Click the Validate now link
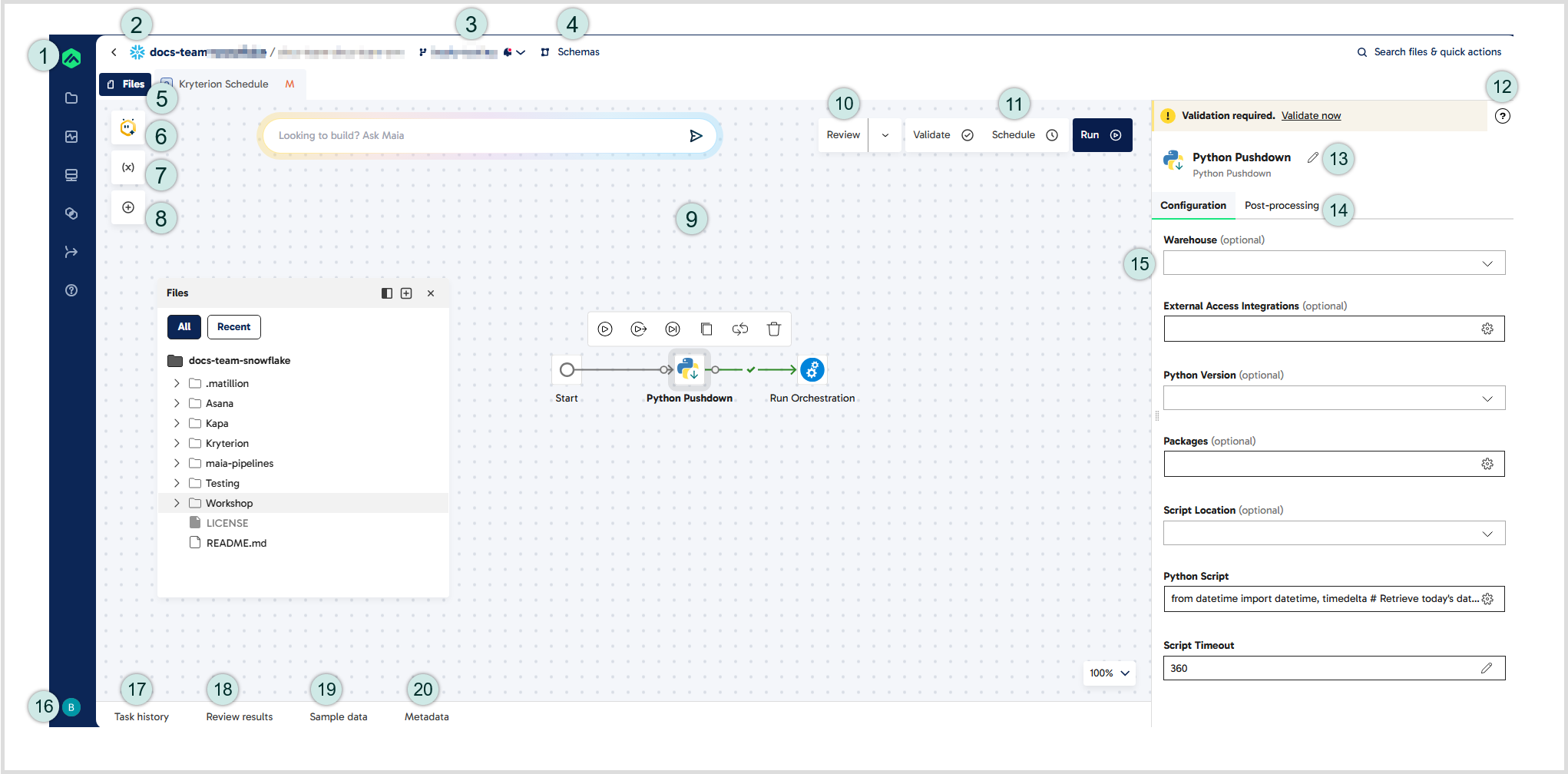 1311,116
